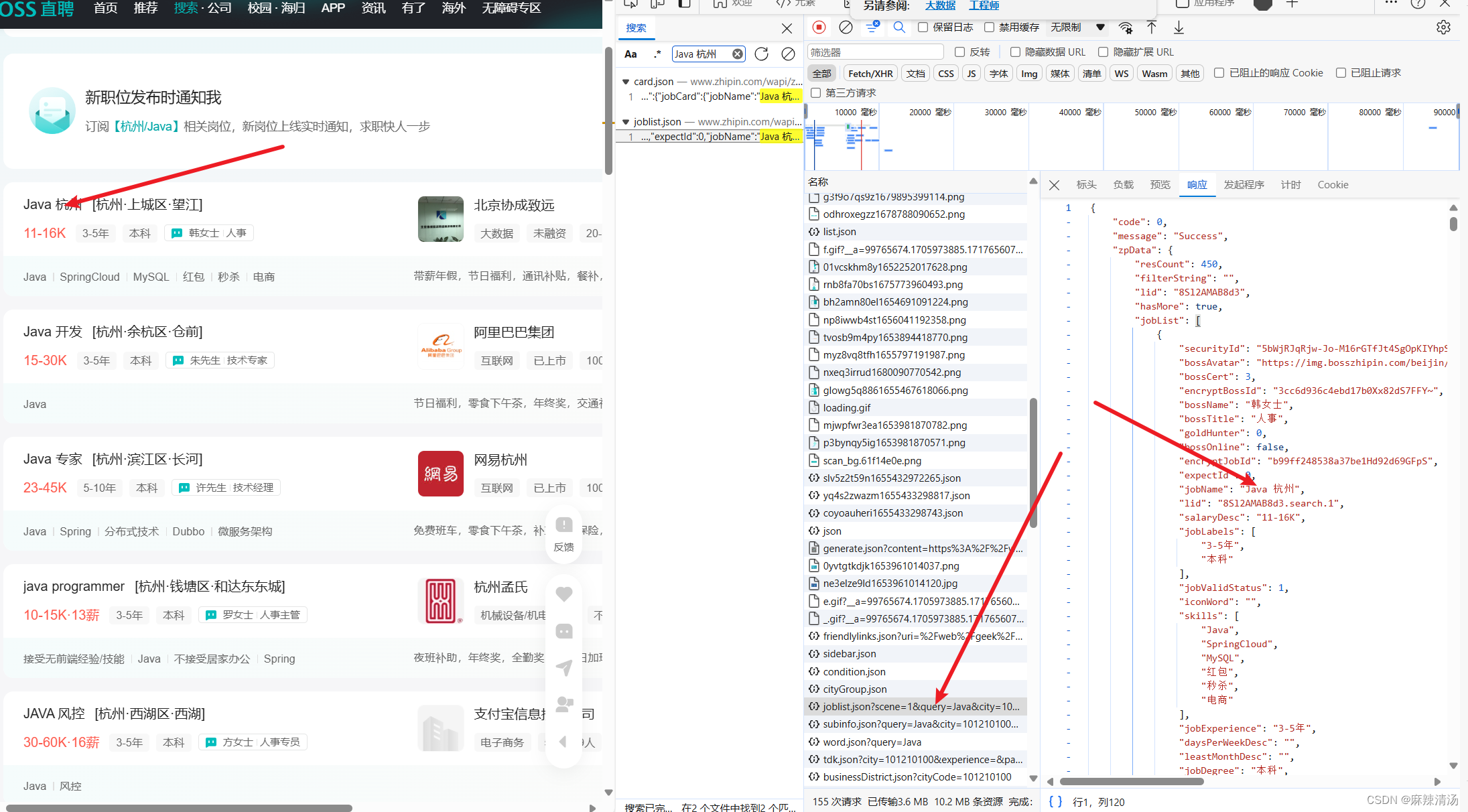1468x812 pixels.
Task: Select the joblist.json?scene=1 request row
Action: pyautogui.click(x=915, y=706)
